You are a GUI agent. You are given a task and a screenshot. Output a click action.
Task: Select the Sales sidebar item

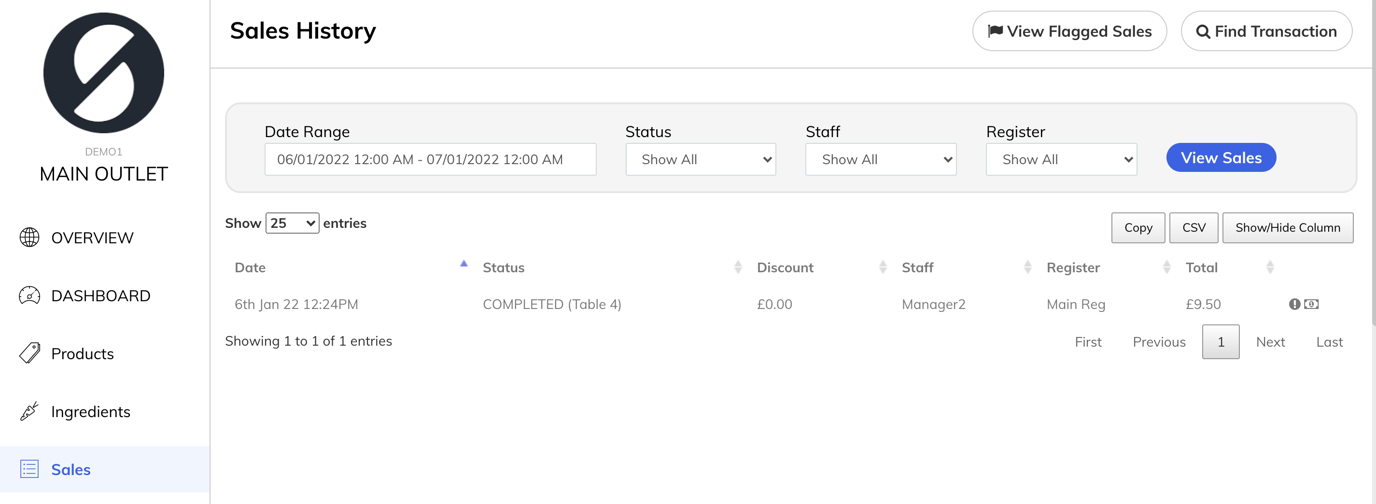click(x=105, y=469)
